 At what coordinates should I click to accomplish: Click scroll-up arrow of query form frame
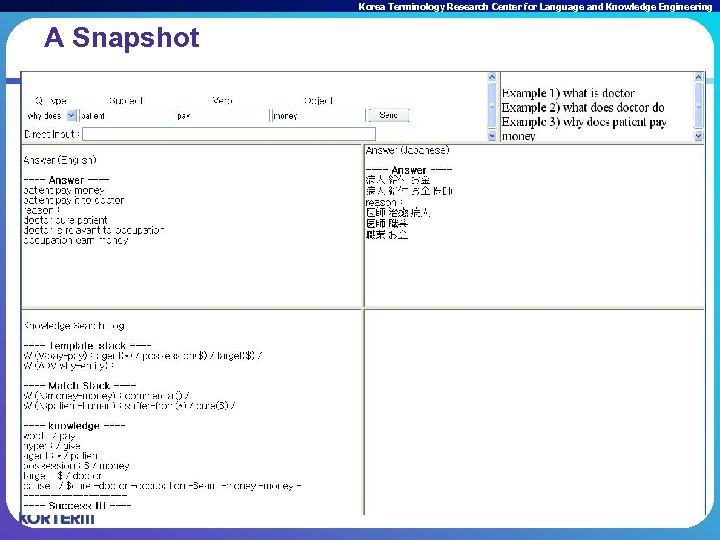492,77
